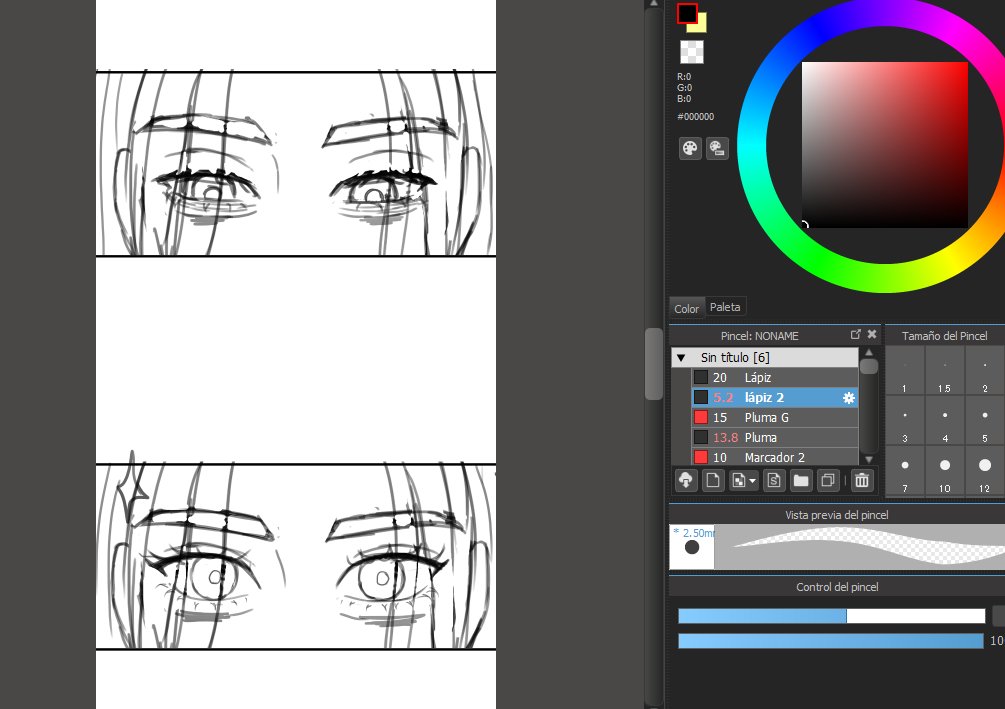Select the Pluma brush with size 13.8
Viewport: 1005px width, 709px height.
(775, 437)
